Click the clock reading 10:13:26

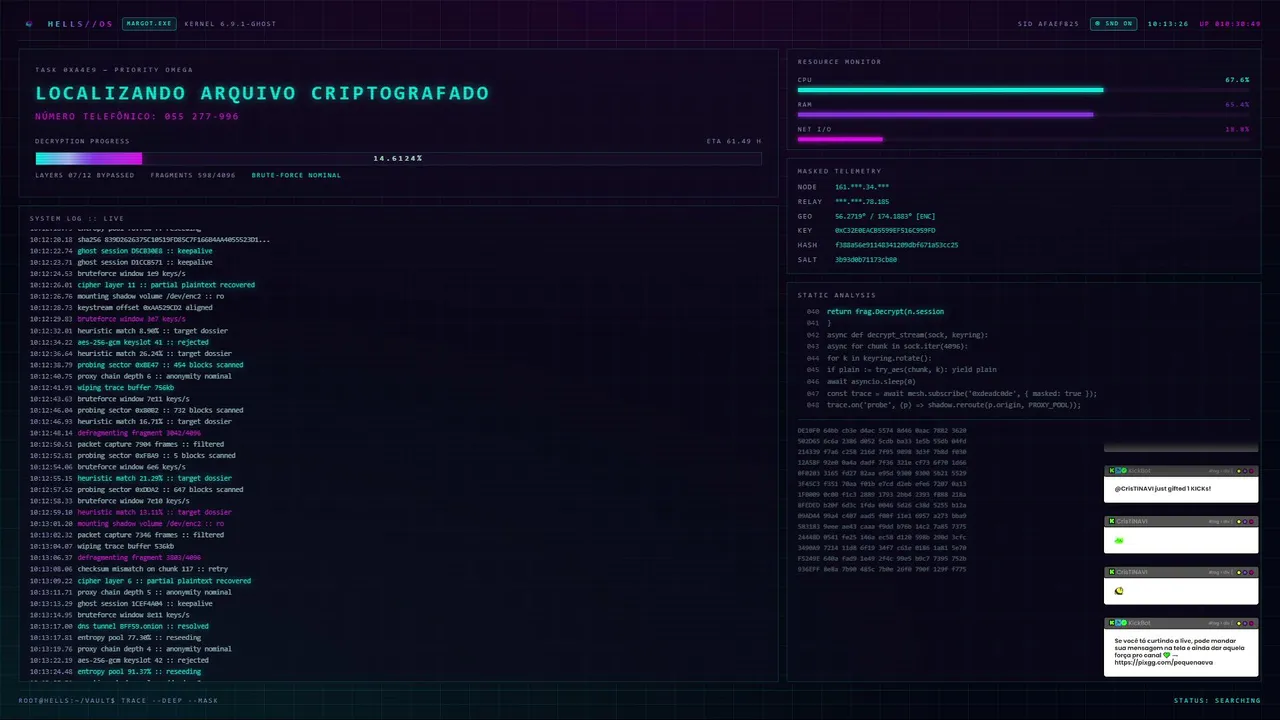(x=1167, y=23)
